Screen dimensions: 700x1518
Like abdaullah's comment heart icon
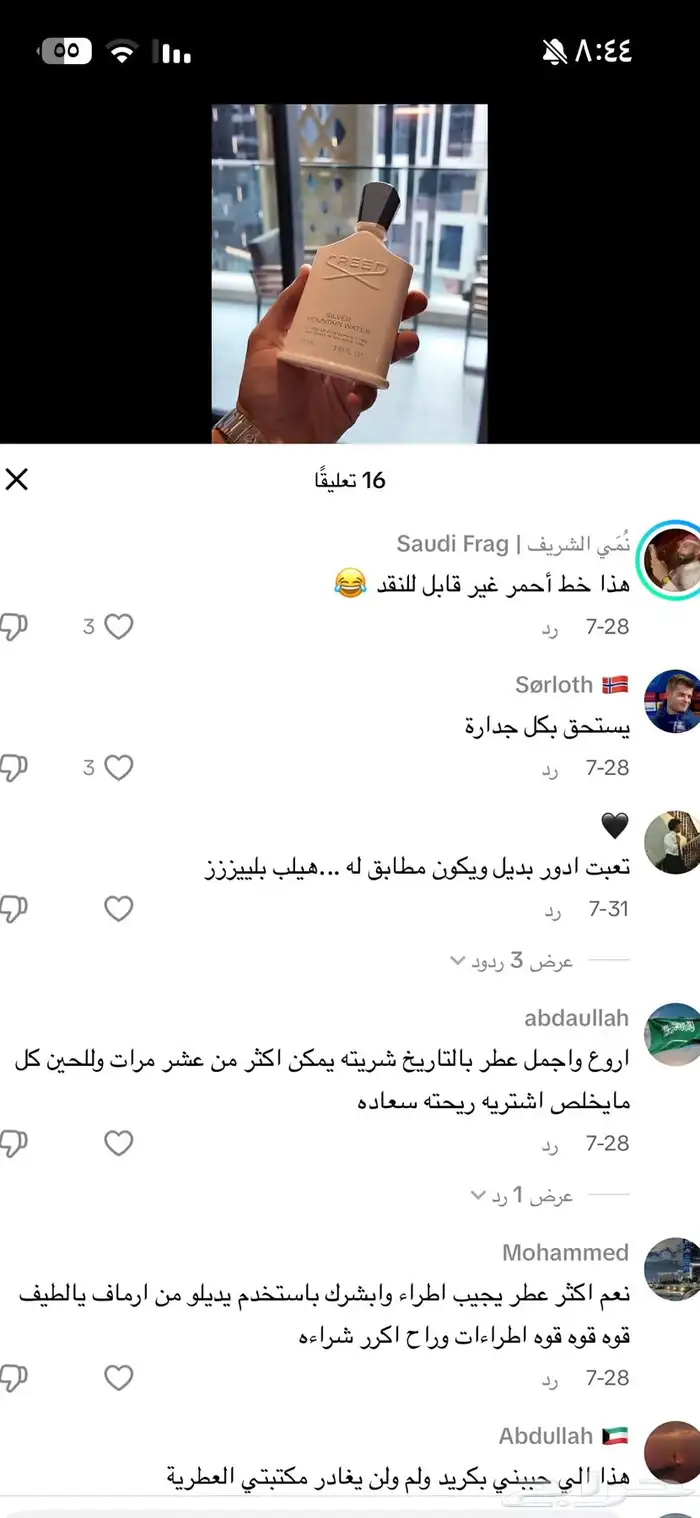[x=119, y=1143]
